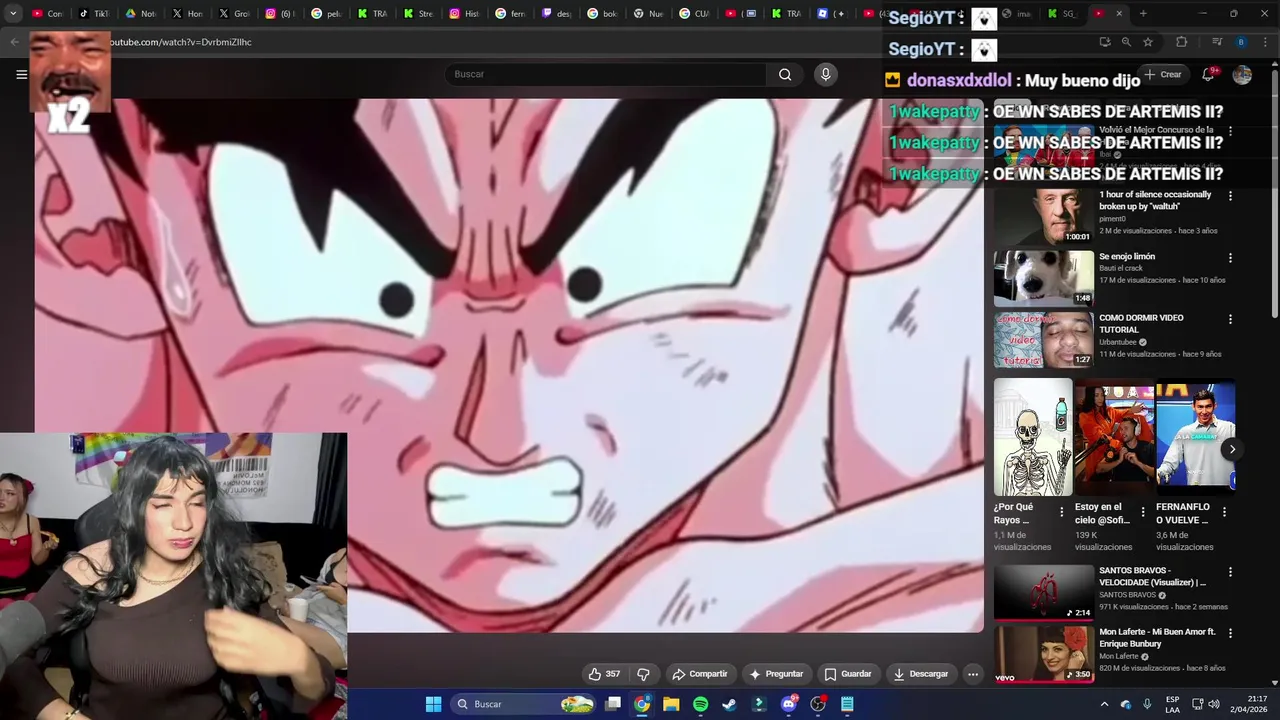Open the 'Bauti el crack' channel name
The height and width of the screenshot is (720, 1280).
click(1124, 268)
